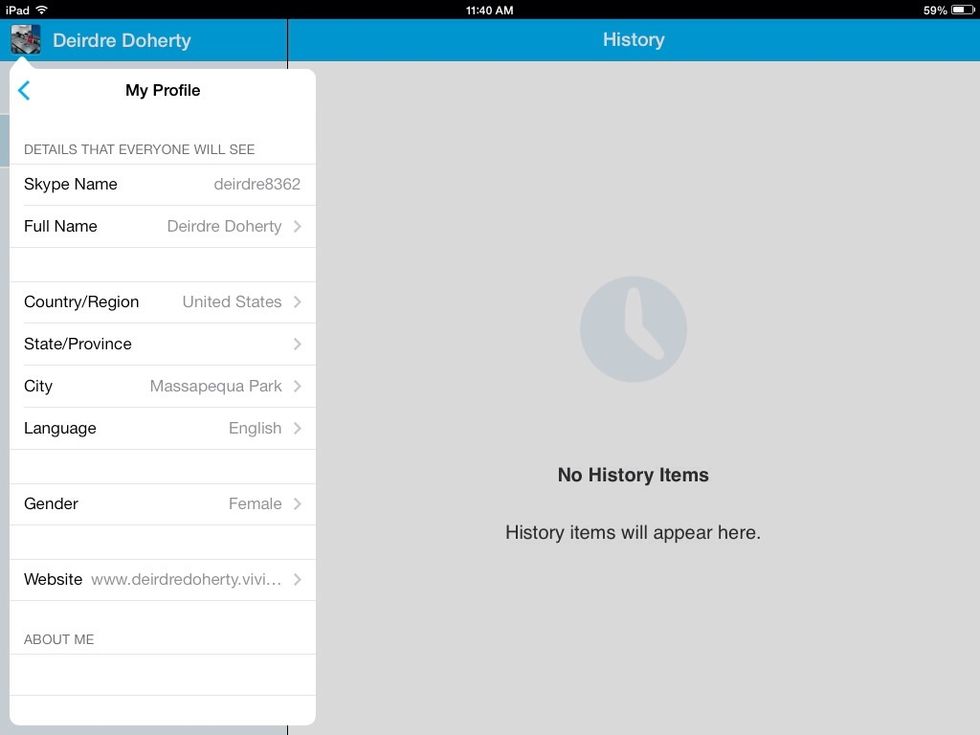Tap the back chevron on My Profile
This screenshot has height=735, width=980.
23,90
